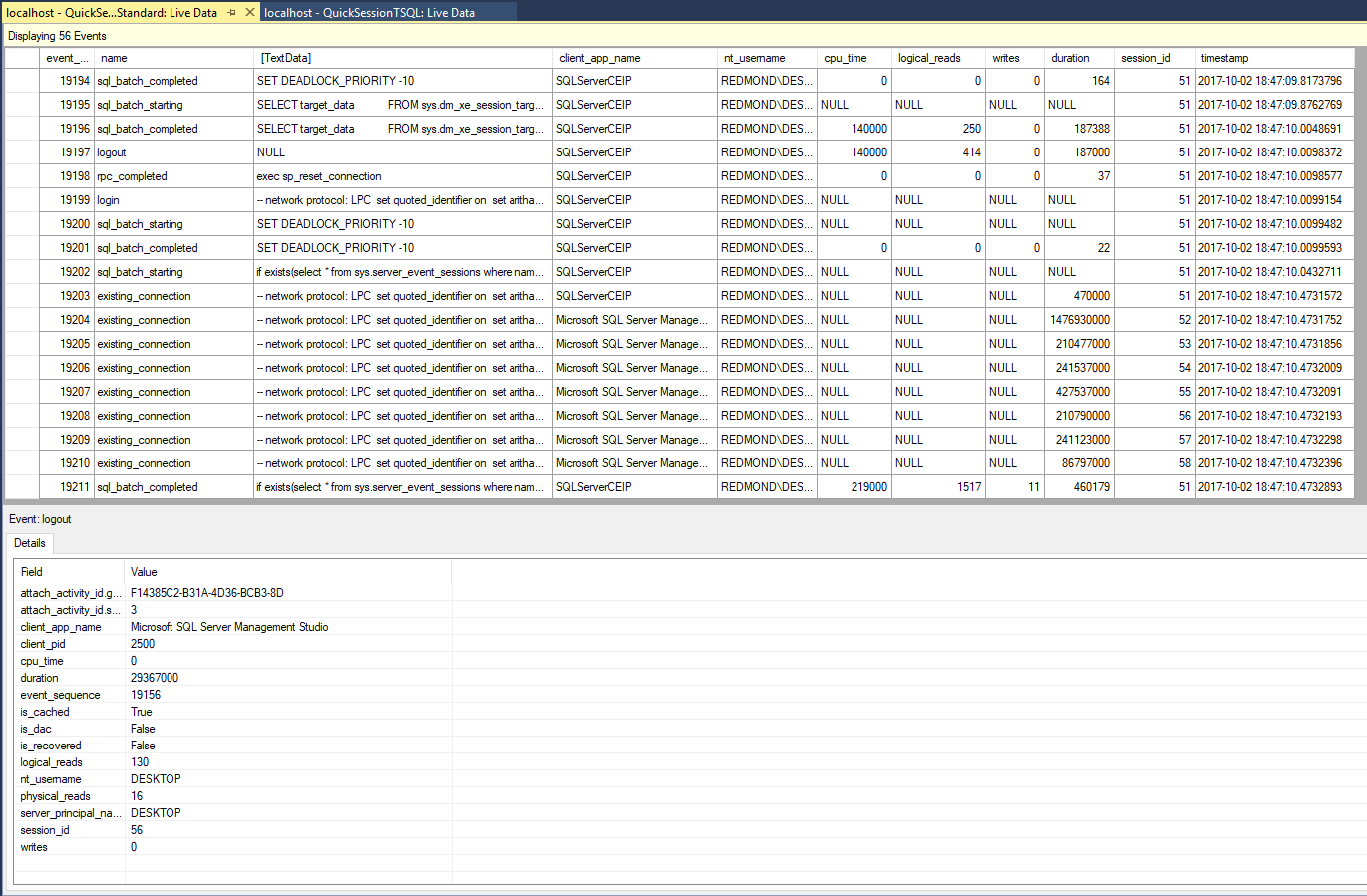Select the Details tab below the event grid
The width and height of the screenshot is (1367, 896).
click(29, 543)
